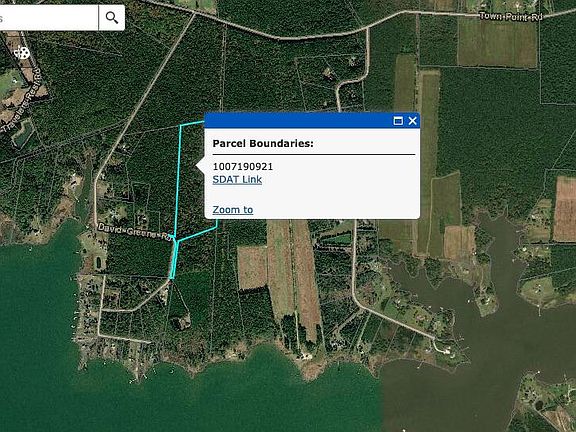The image size is (576, 432).
Task: Click the white dotted map marker icon
Action: [x=22, y=53]
